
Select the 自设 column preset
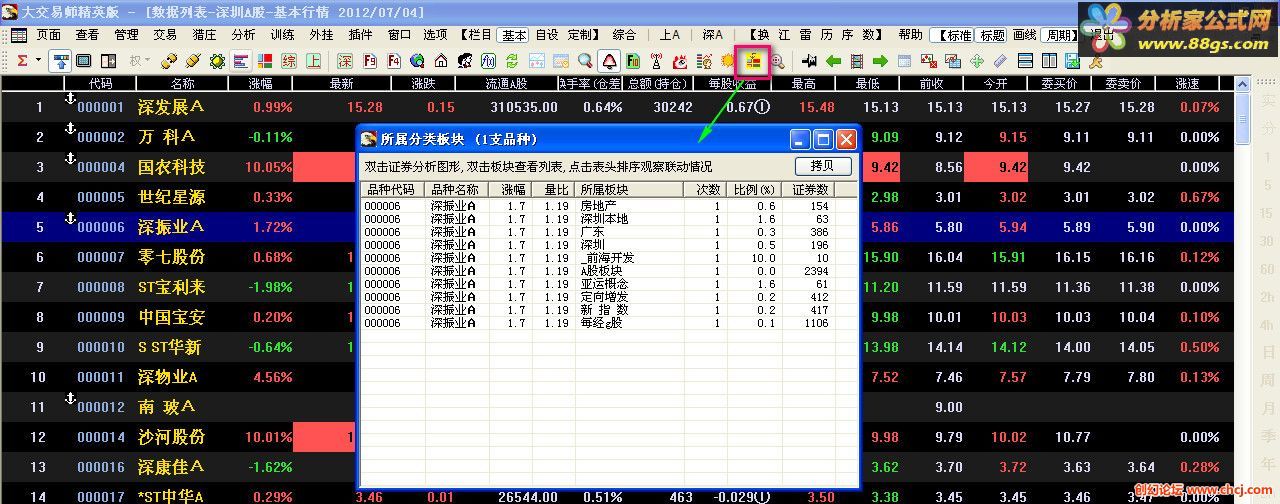(x=547, y=34)
